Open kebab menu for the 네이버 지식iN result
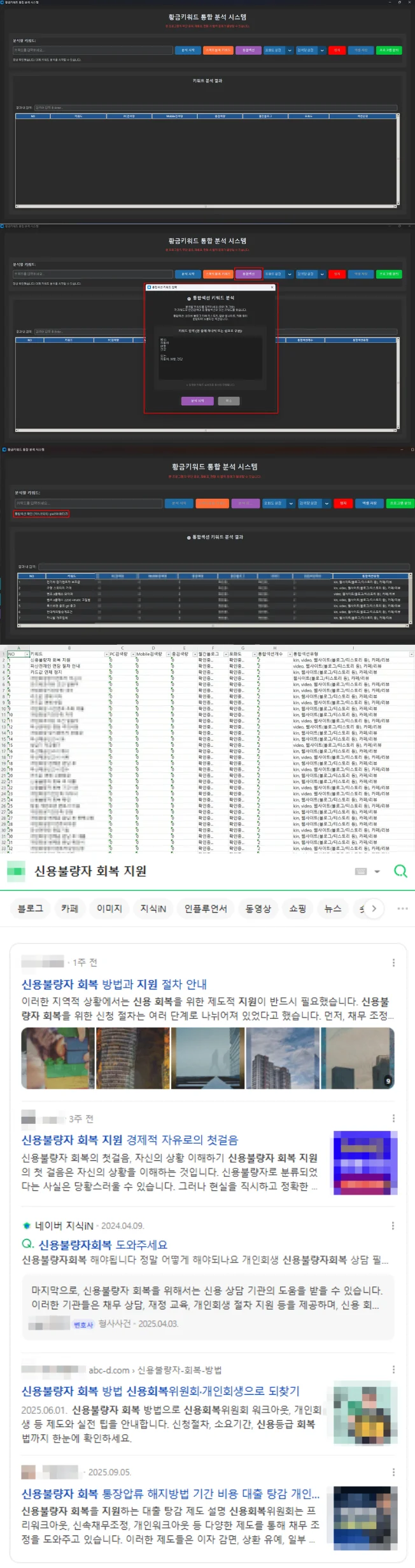Viewport: 415px width, 1568px height. pyautogui.click(x=393, y=1225)
